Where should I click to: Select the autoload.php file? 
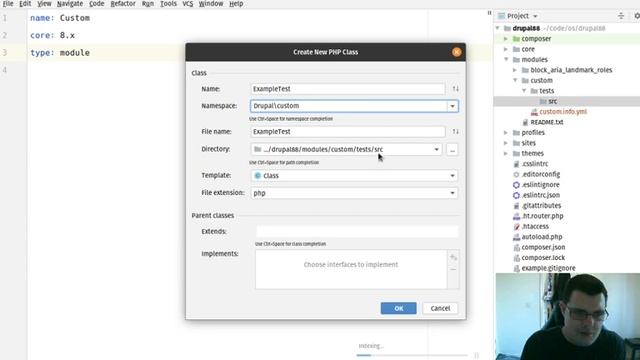542,237
